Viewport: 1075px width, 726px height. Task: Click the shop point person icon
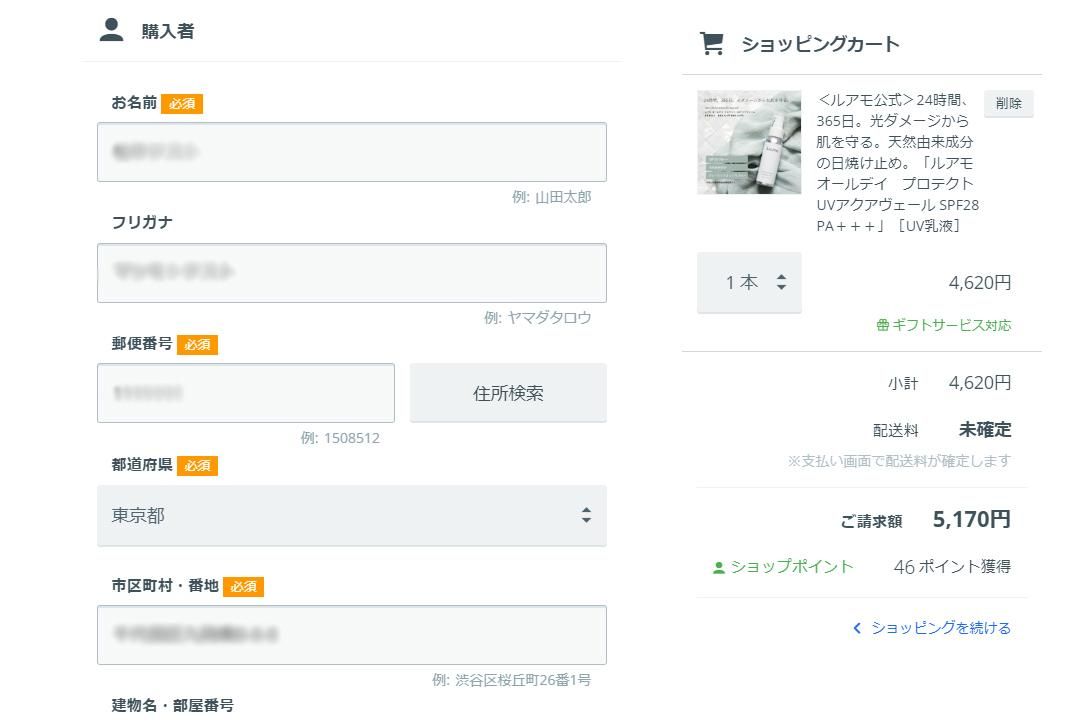click(x=718, y=568)
